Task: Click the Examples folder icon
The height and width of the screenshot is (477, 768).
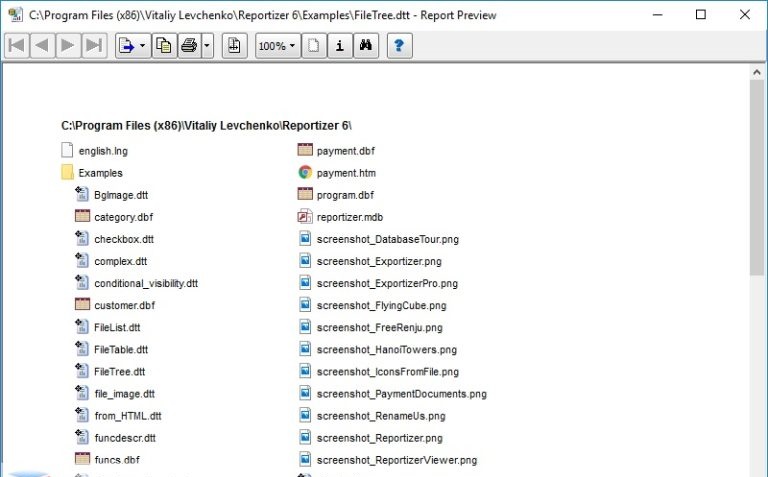Action: click(x=68, y=172)
